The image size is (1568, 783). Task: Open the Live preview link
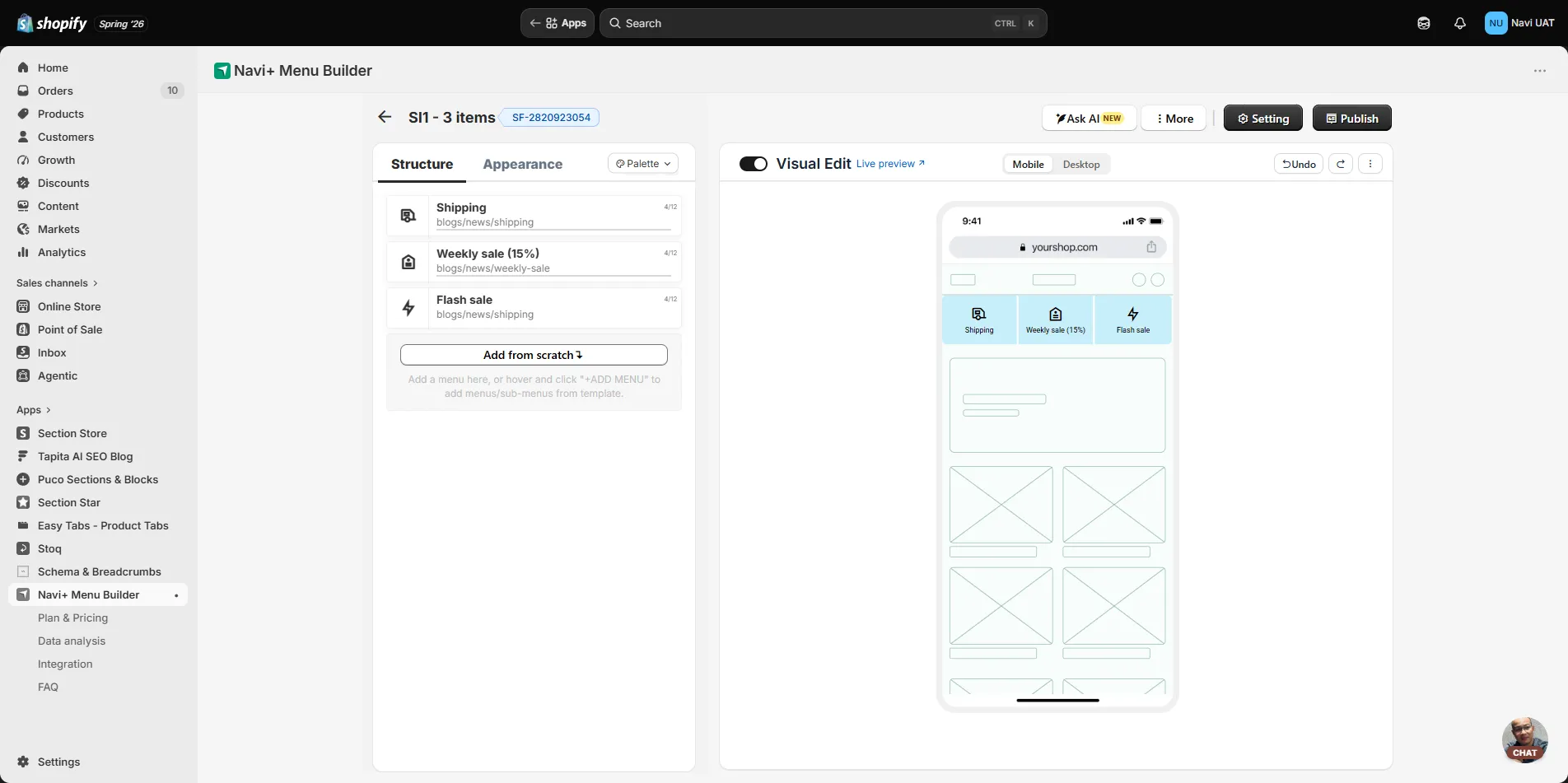[890, 164]
